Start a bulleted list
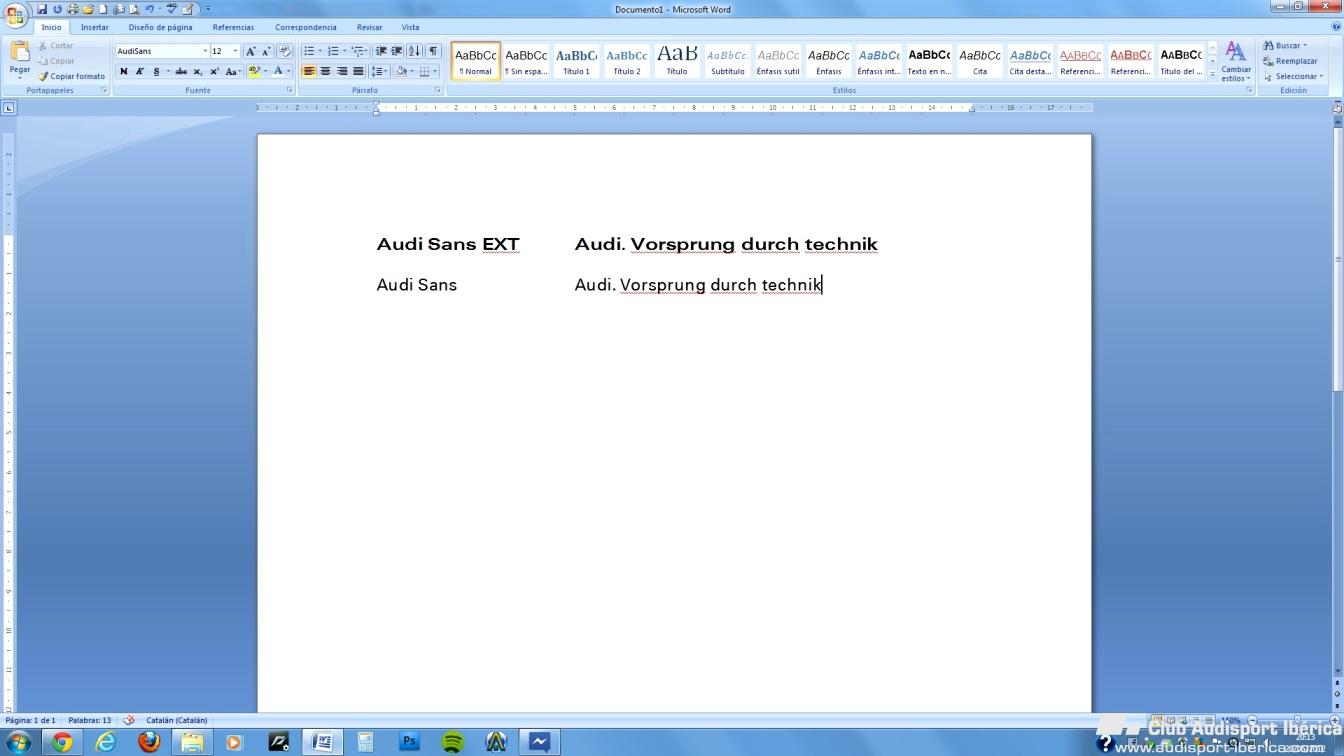This screenshot has height=756, width=1344. click(309, 51)
